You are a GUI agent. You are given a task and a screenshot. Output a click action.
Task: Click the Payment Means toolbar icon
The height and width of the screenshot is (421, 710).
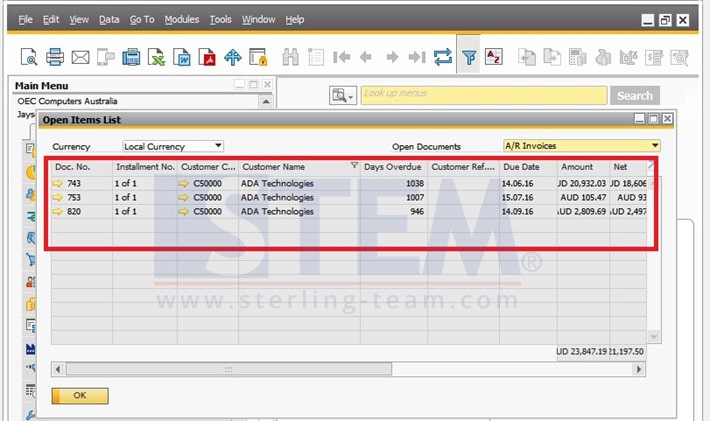tap(603, 57)
